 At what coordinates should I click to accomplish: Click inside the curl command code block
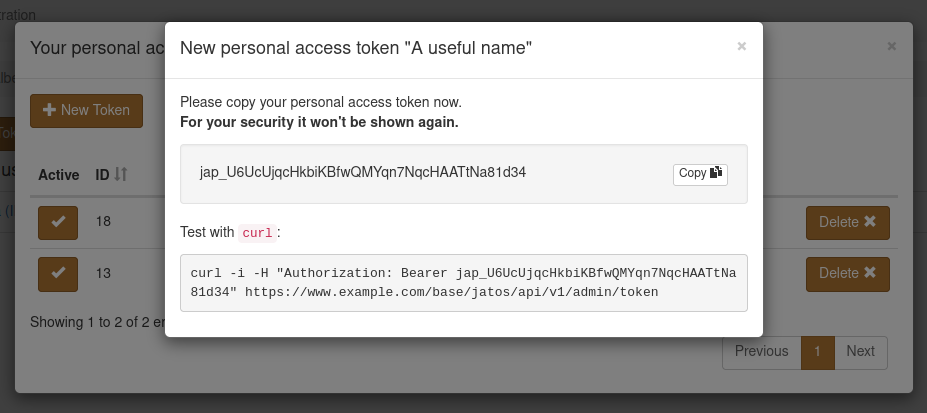(x=464, y=283)
